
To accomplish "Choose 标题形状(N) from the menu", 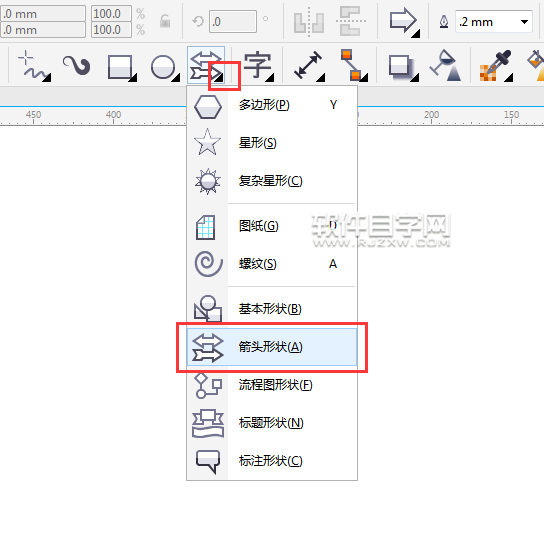I will click(x=272, y=423).
